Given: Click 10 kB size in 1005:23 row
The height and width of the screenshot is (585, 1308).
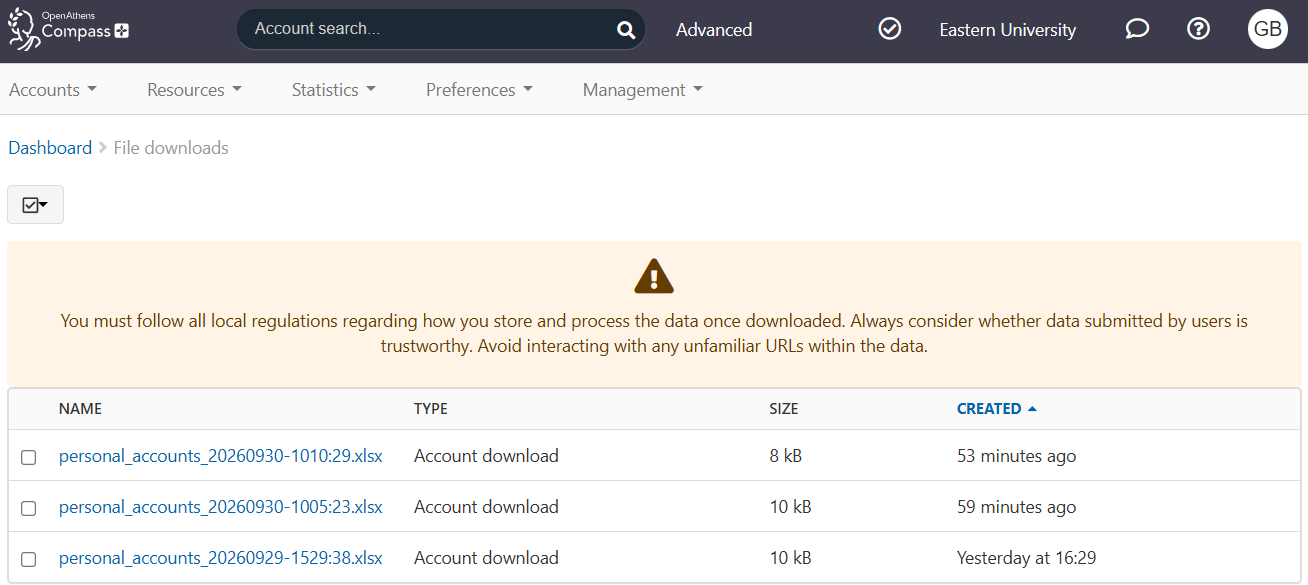Looking at the screenshot, I should (790, 507).
